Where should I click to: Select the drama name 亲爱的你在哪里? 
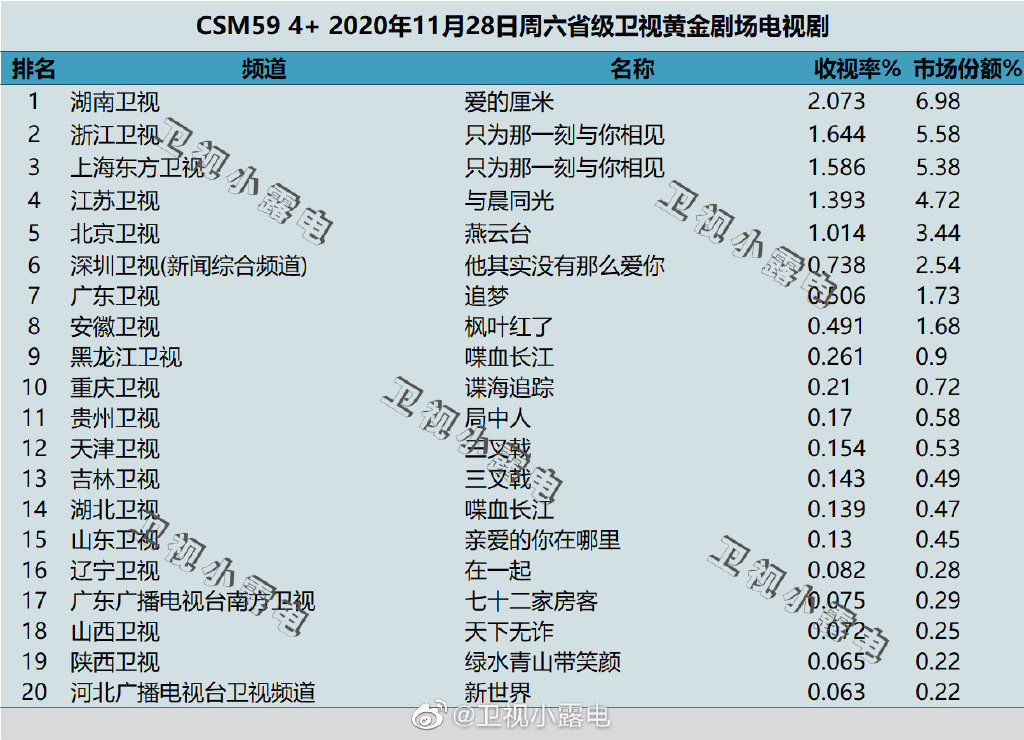(542, 539)
